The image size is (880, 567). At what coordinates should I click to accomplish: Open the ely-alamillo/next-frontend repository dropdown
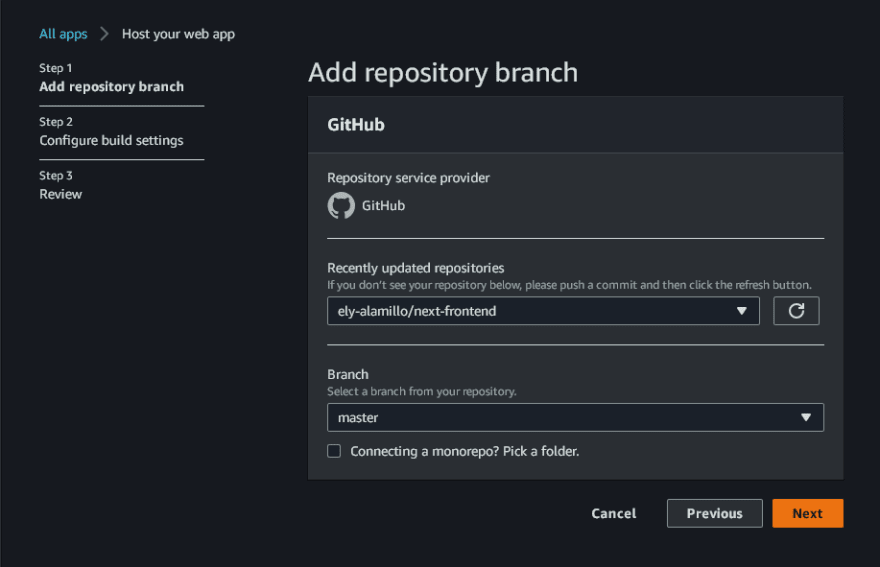click(x=543, y=311)
